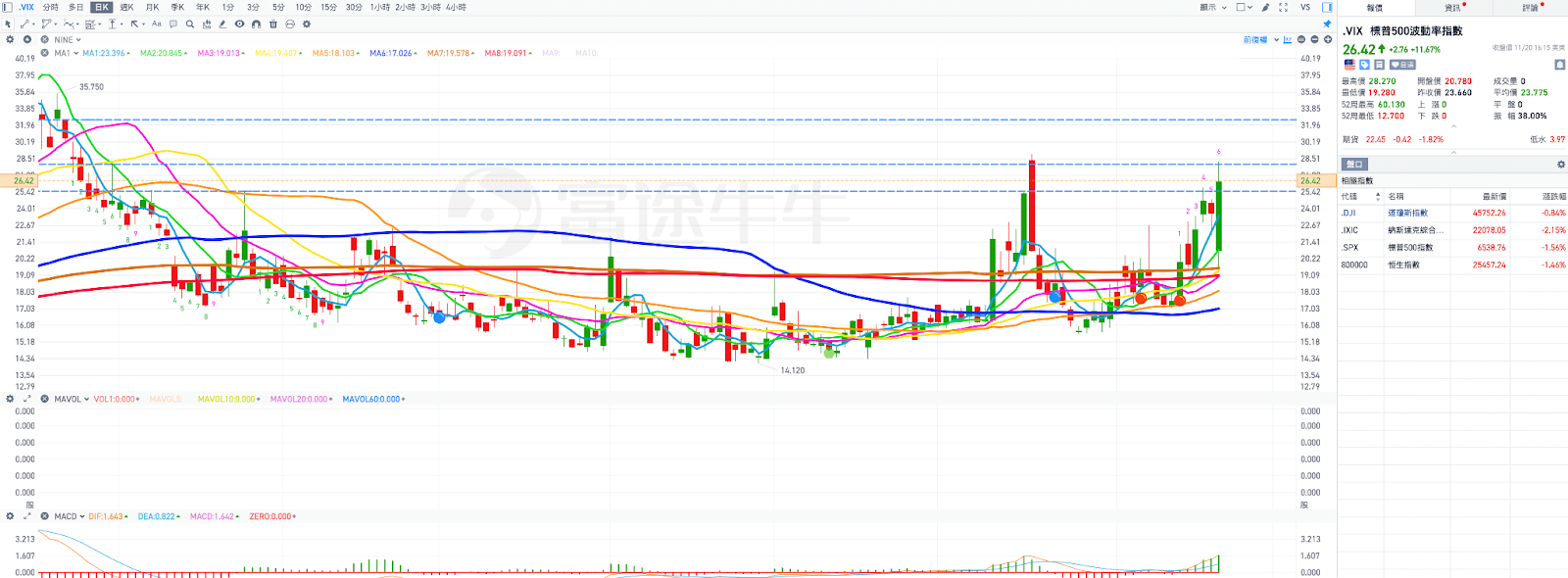This screenshot has height=578, width=1568.
Task: Select the vertical price marker tool
Action: pyautogui.click(x=115, y=24)
